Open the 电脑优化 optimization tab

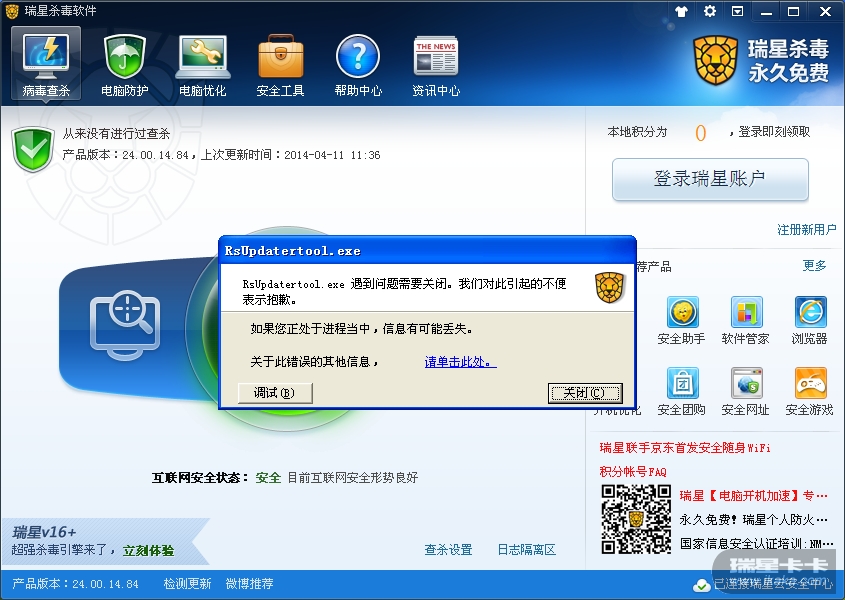coord(203,64)
